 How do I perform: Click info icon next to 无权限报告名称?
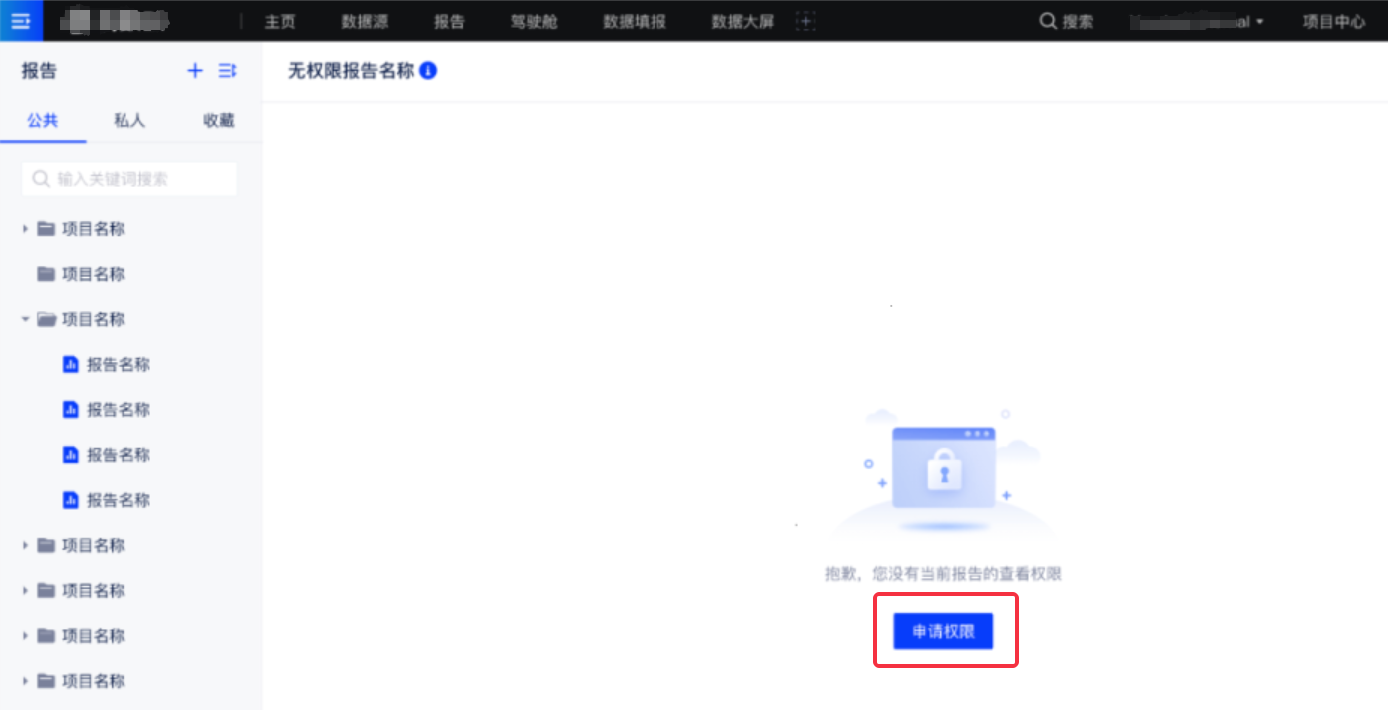tap(428, 71)
